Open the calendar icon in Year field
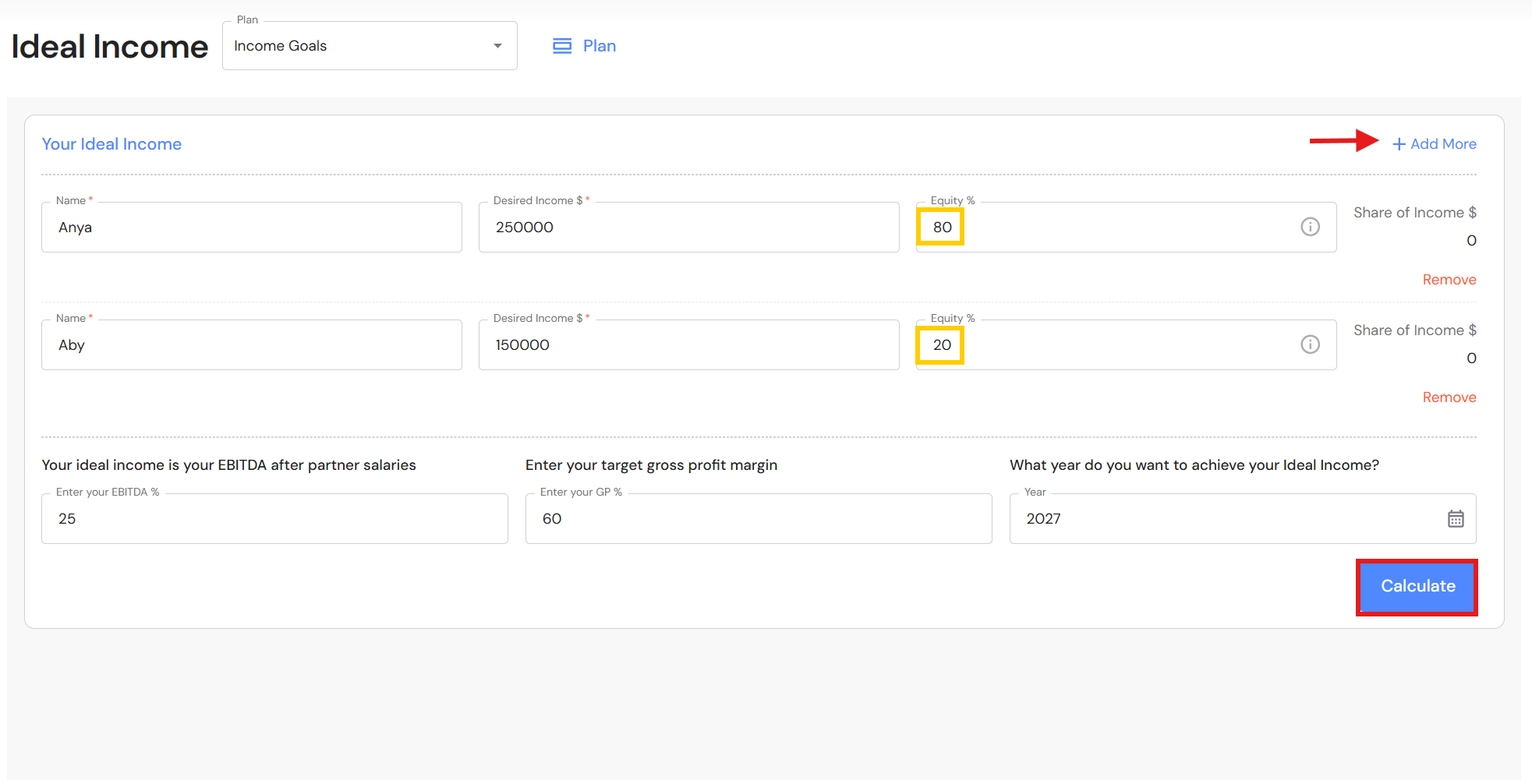The width and height of the screenshot is (1532, 784). tap(1455, 519)
